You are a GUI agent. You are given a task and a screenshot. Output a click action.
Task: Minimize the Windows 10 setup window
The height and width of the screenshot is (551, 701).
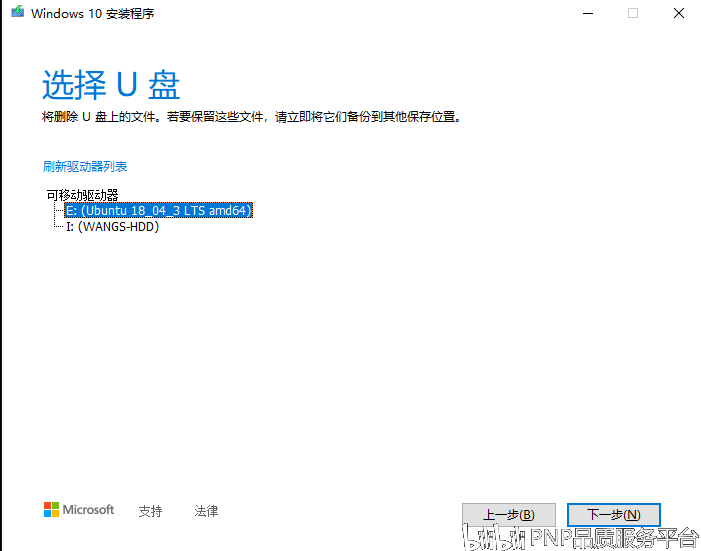(x=588, y=13)
